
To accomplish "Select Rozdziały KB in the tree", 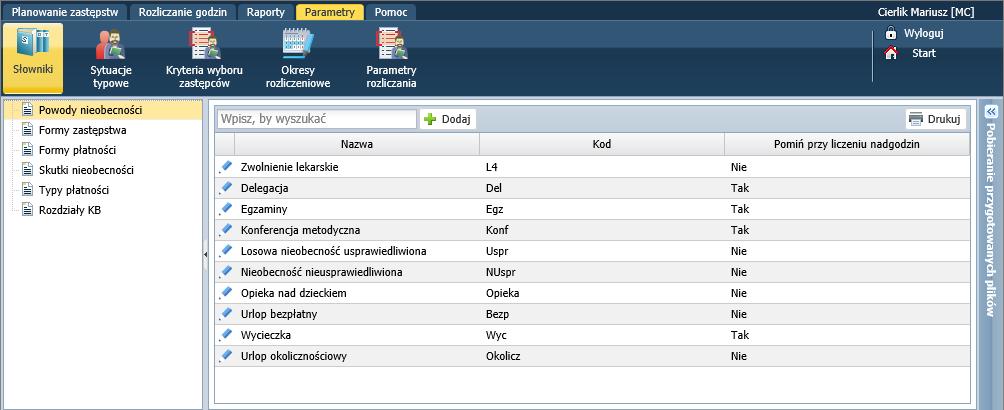I will tap(70, 210).
